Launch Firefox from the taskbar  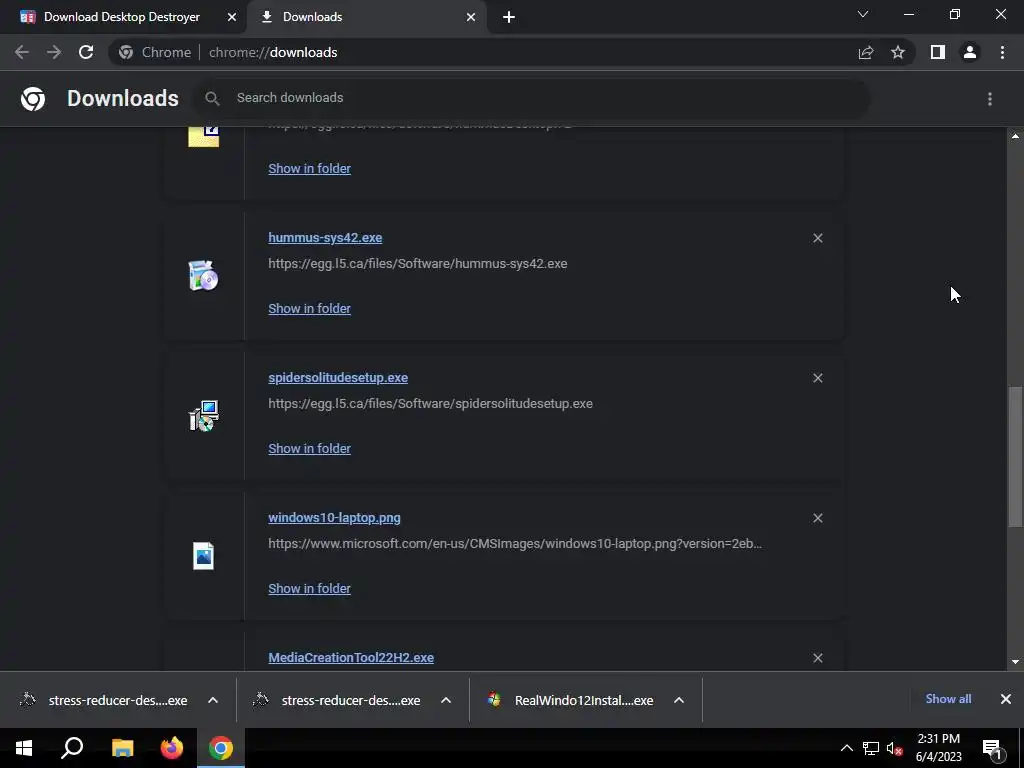point(172,748)
